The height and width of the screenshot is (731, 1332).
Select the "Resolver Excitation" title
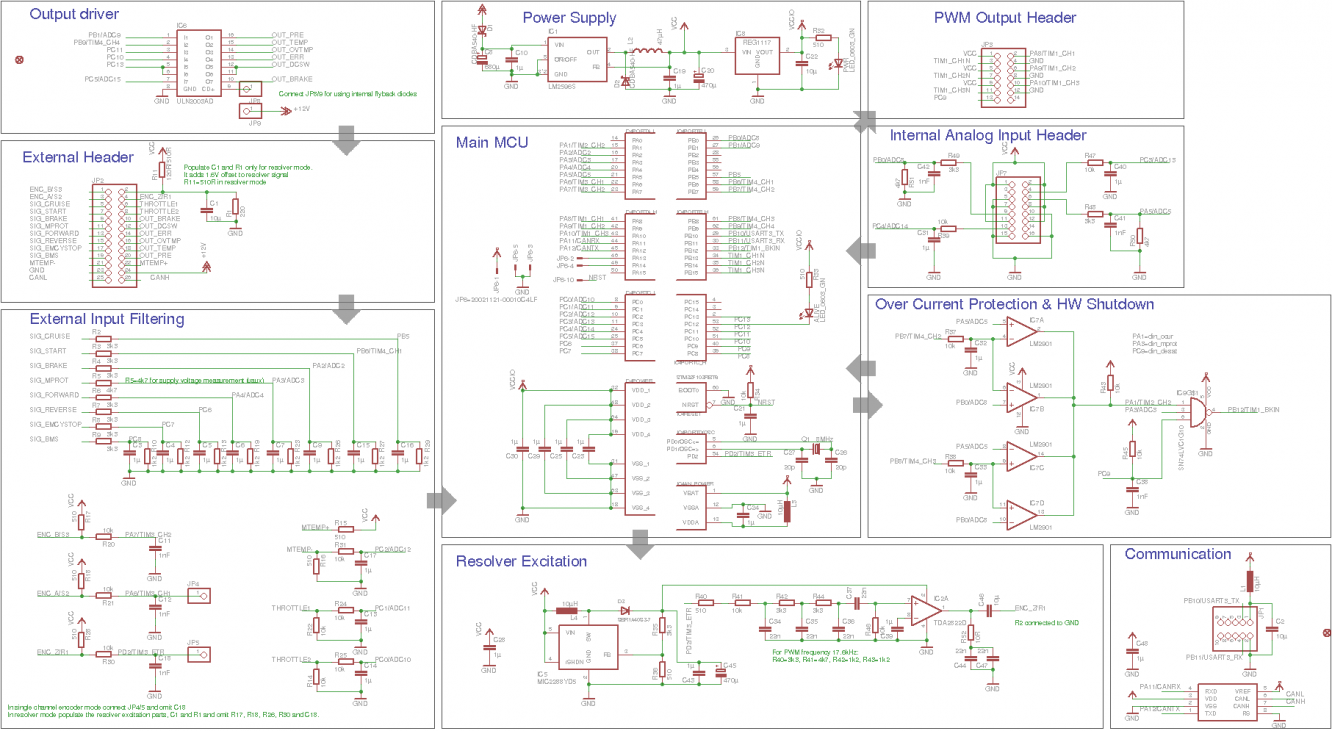(521, 560)
